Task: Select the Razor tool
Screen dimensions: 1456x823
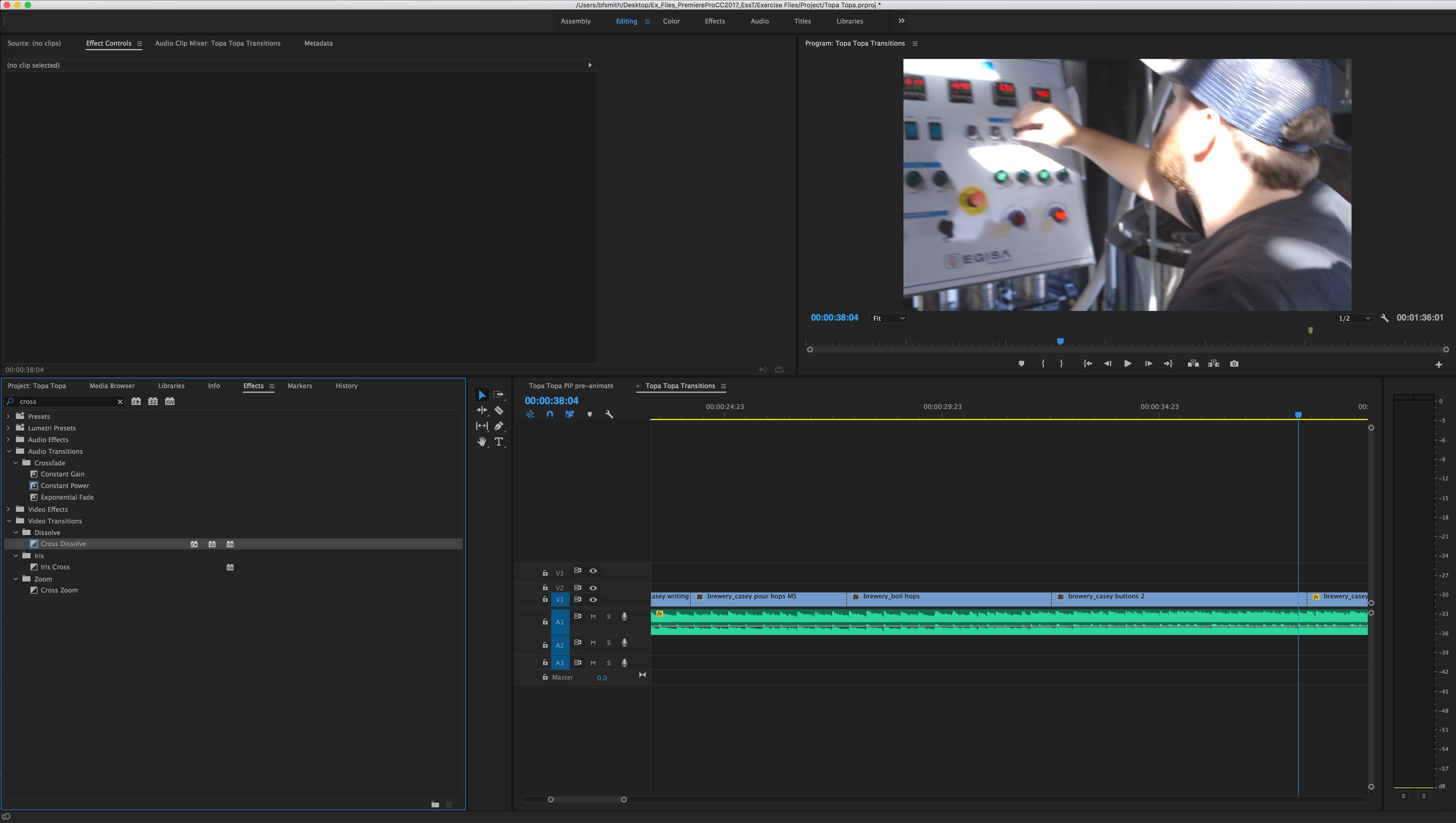Action: 499,410
